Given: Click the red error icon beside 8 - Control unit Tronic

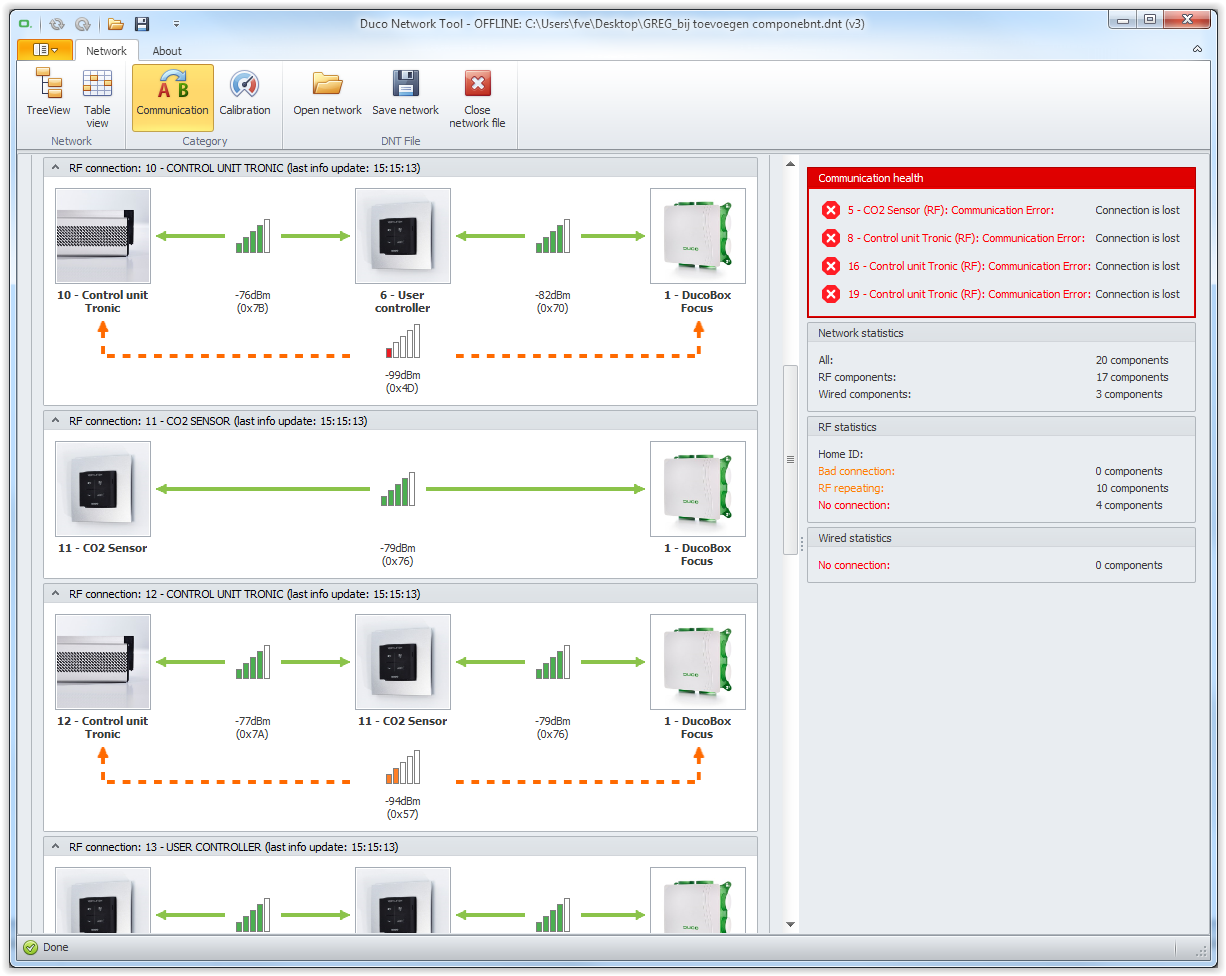Looking at the screenshot, I should (830, 238).
